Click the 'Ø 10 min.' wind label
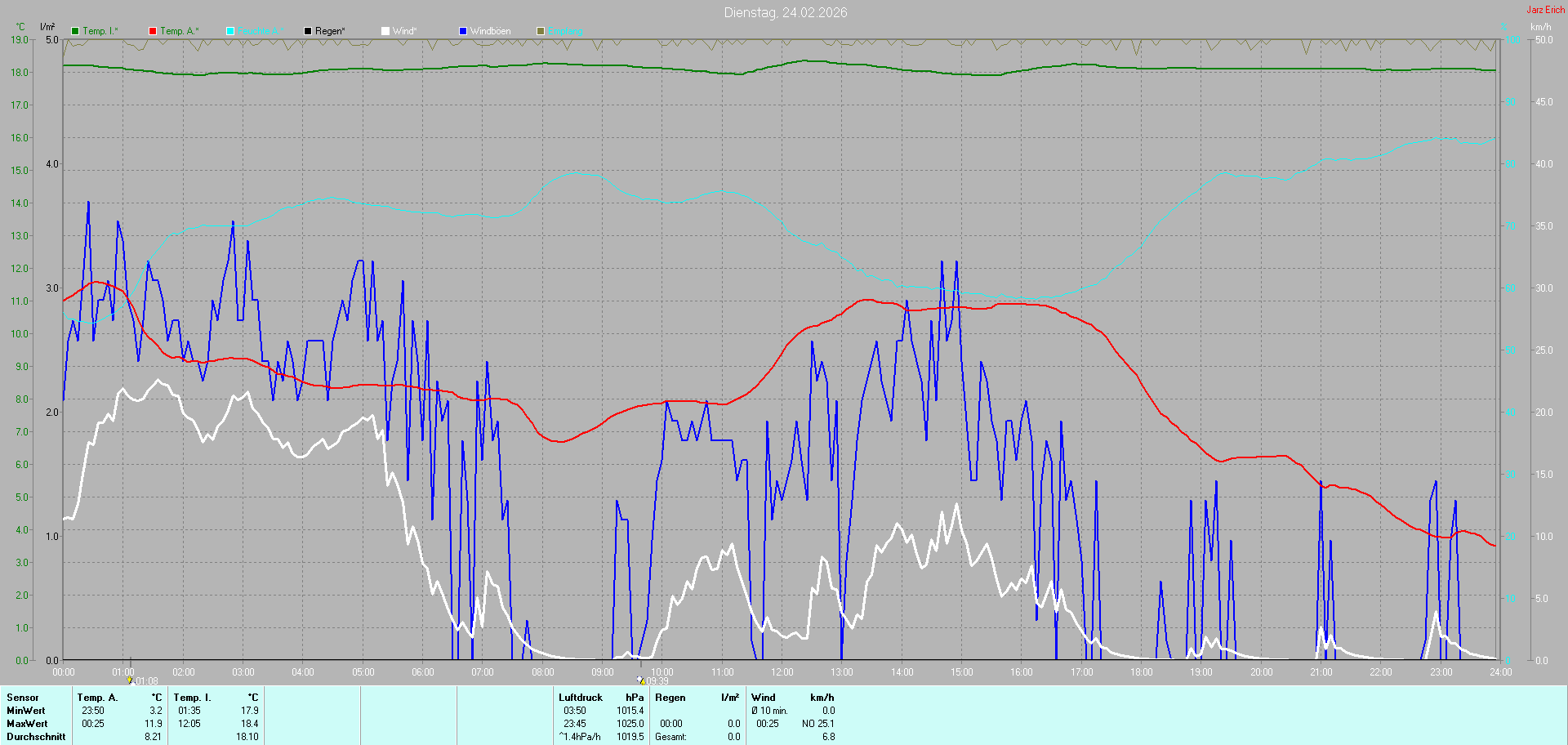The image size is (1568, 745). point(770,711)
